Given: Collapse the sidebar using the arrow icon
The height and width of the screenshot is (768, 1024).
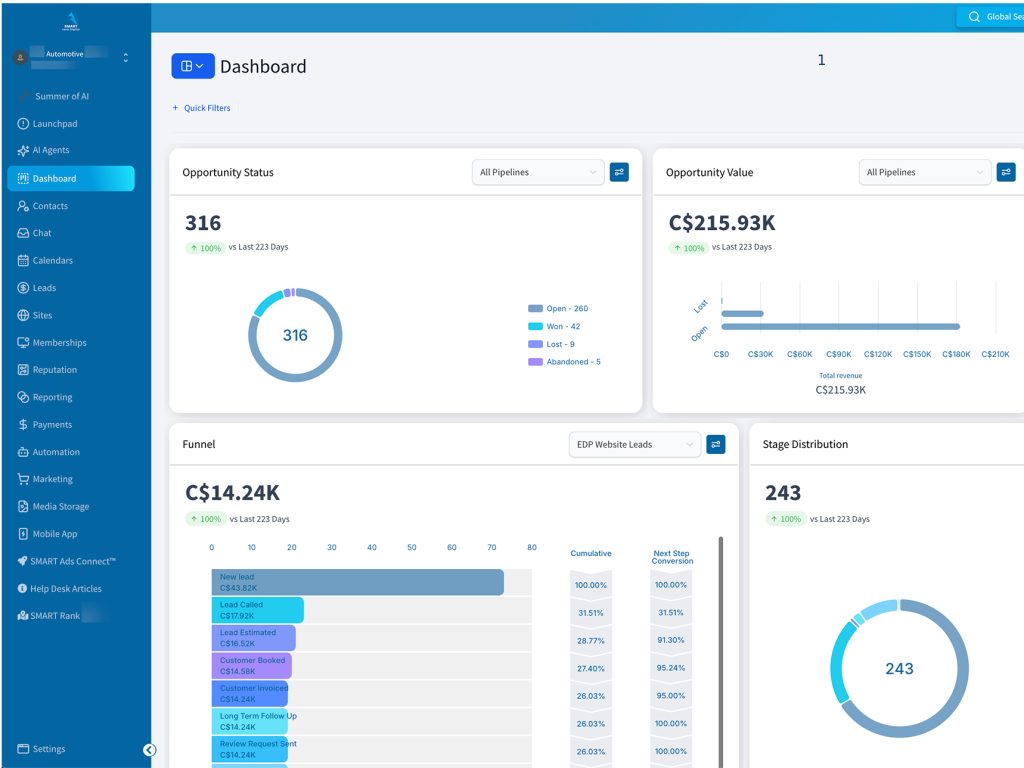Looking at the screenshot, I should point(150,750).
